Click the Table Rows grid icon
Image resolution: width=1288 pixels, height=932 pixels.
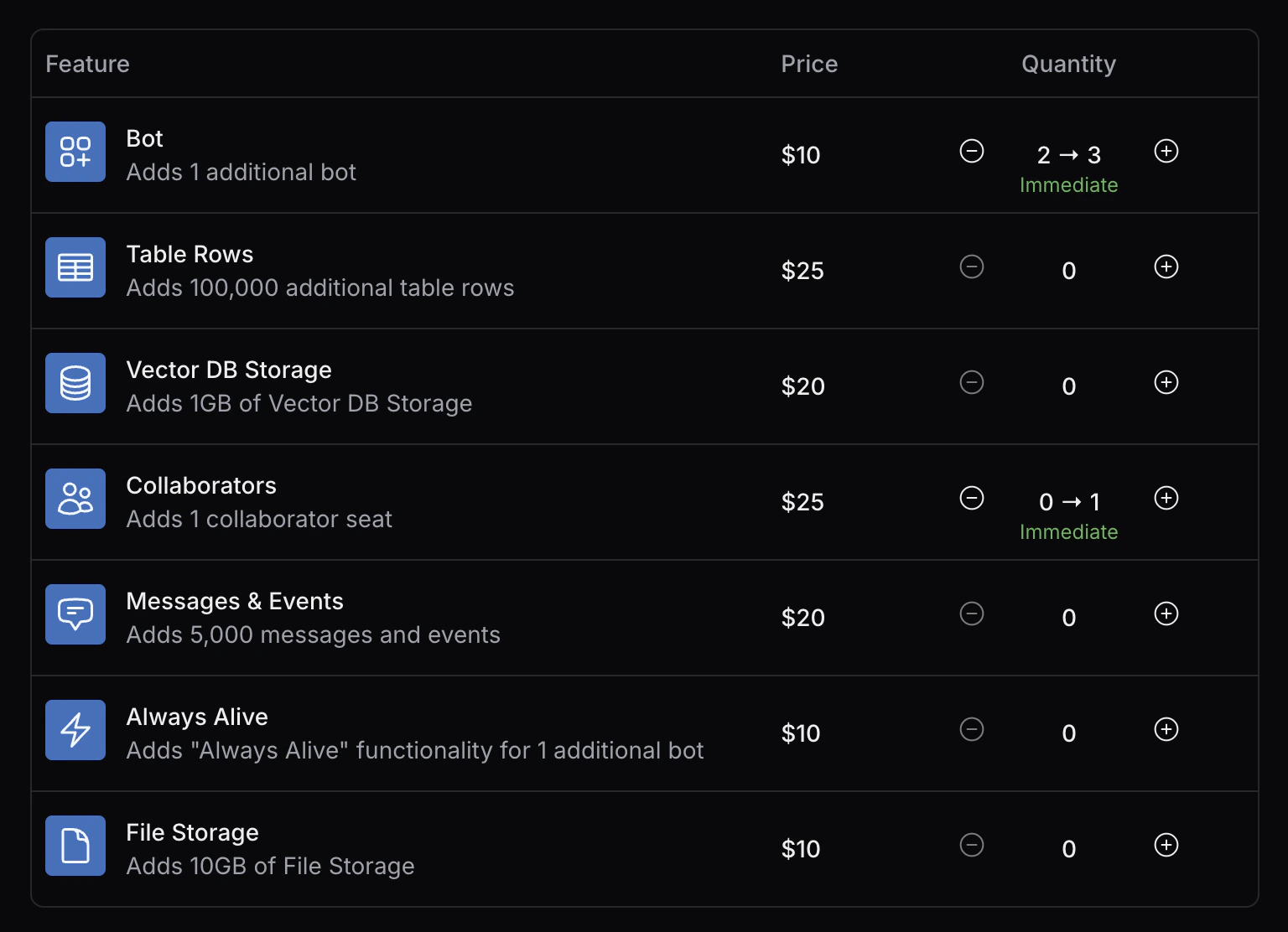click(75, 267)
